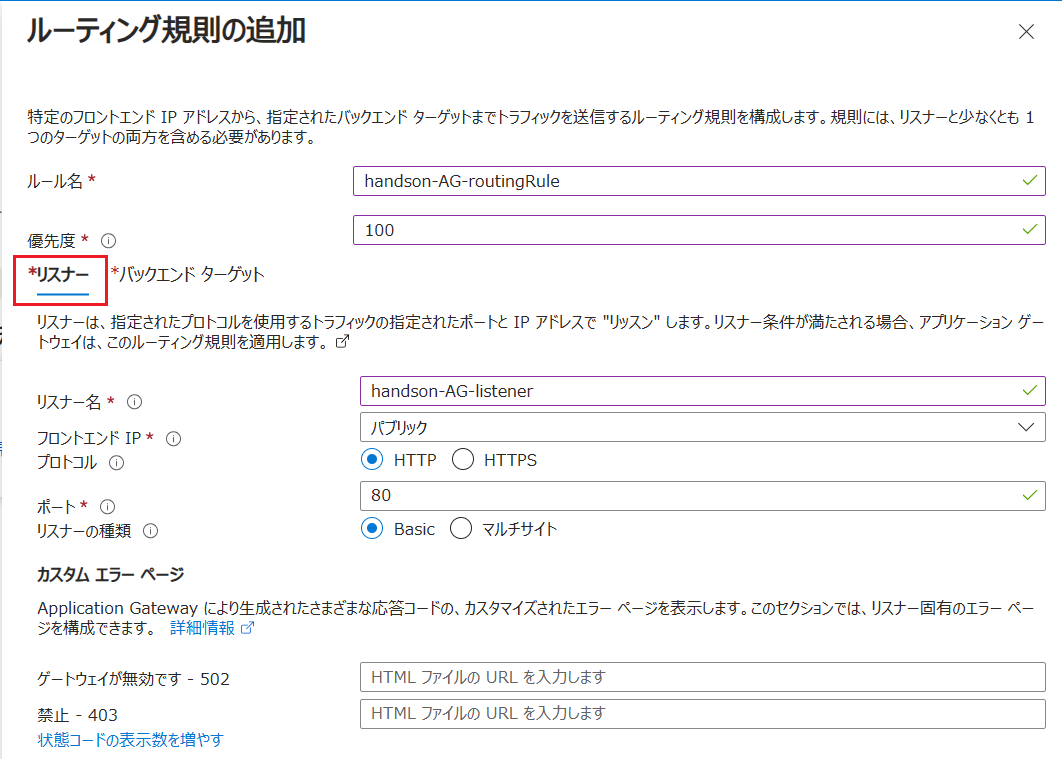Click the info icon next to 優先度
This screenshot has width=1062, height=759.
108,240
